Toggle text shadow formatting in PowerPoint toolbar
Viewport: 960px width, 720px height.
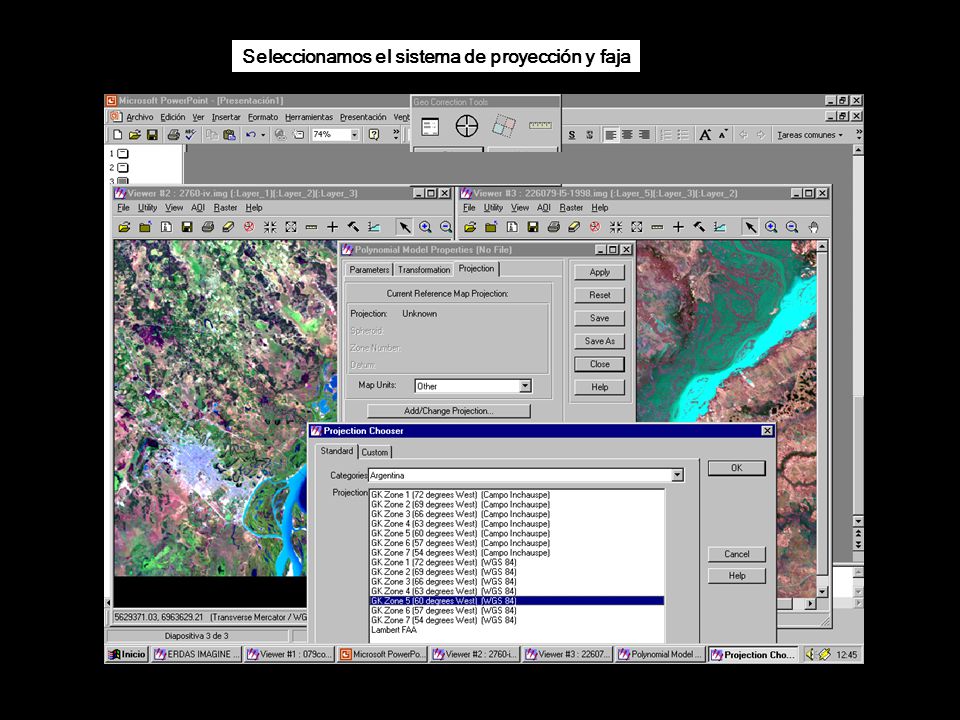point(590,135)
